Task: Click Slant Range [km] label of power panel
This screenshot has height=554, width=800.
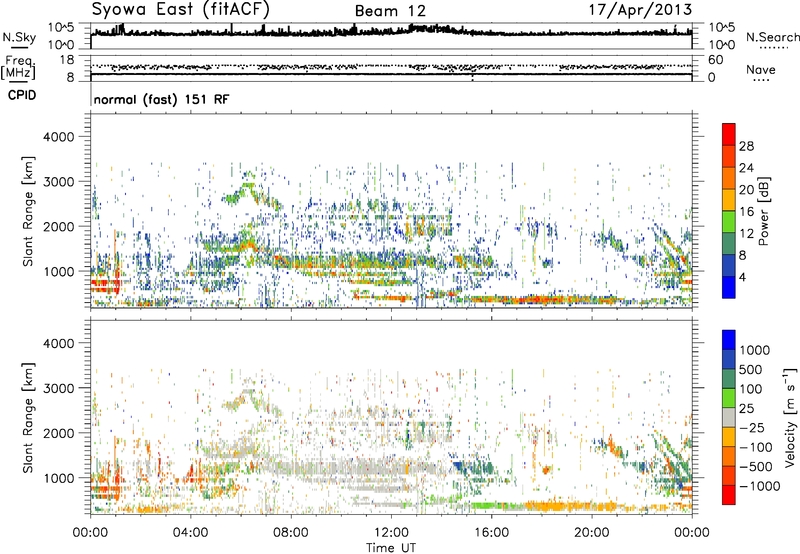Action: [x=28, y=211]
